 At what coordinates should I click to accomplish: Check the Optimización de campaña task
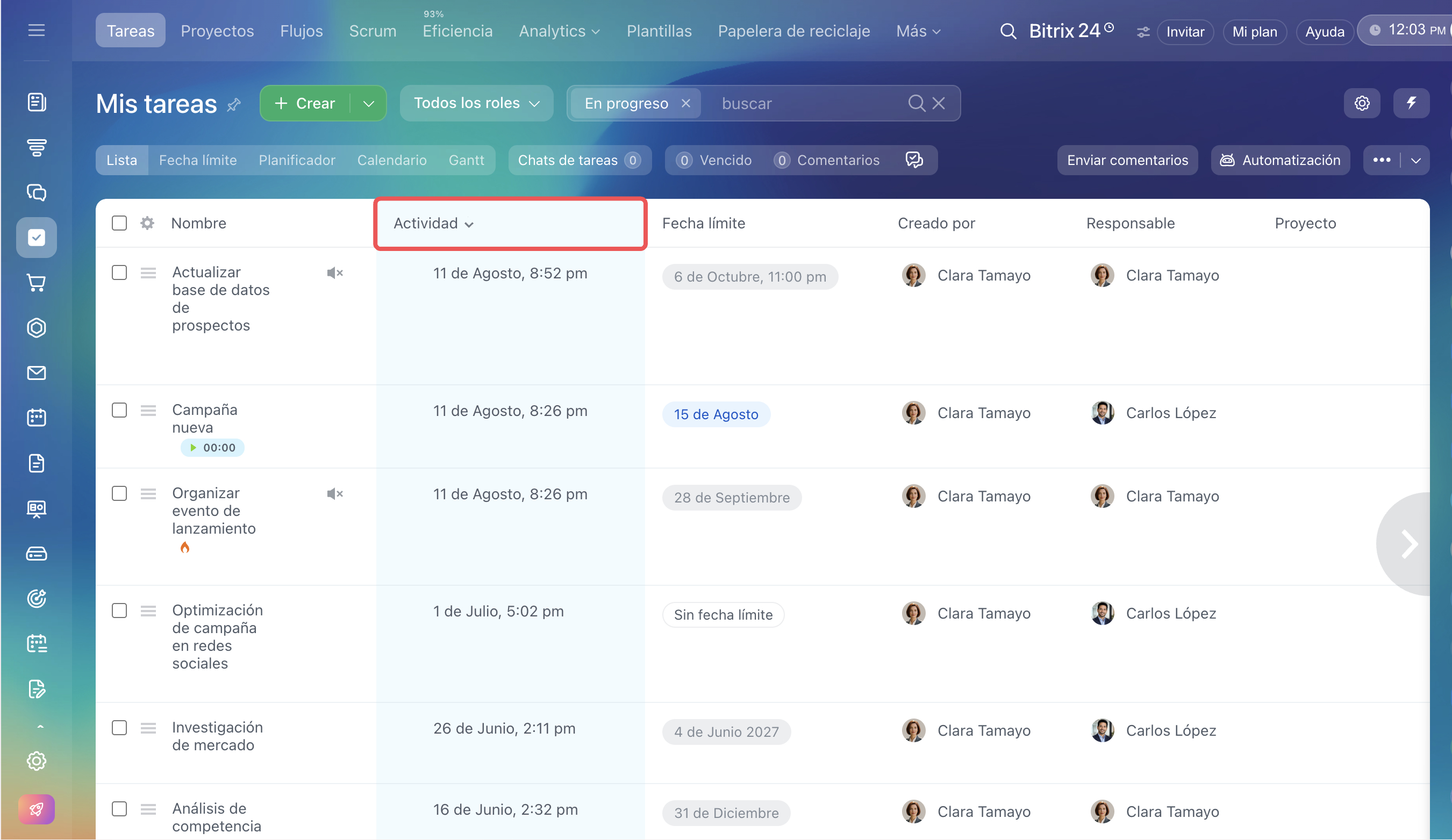pyautogui.click(x=119, y=611)
